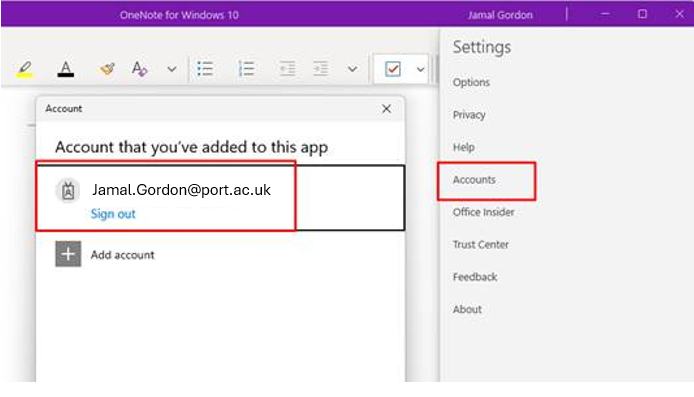Select the yellow highlighter tool
This screenshot has height=397, width=694.
pos(24,69)
